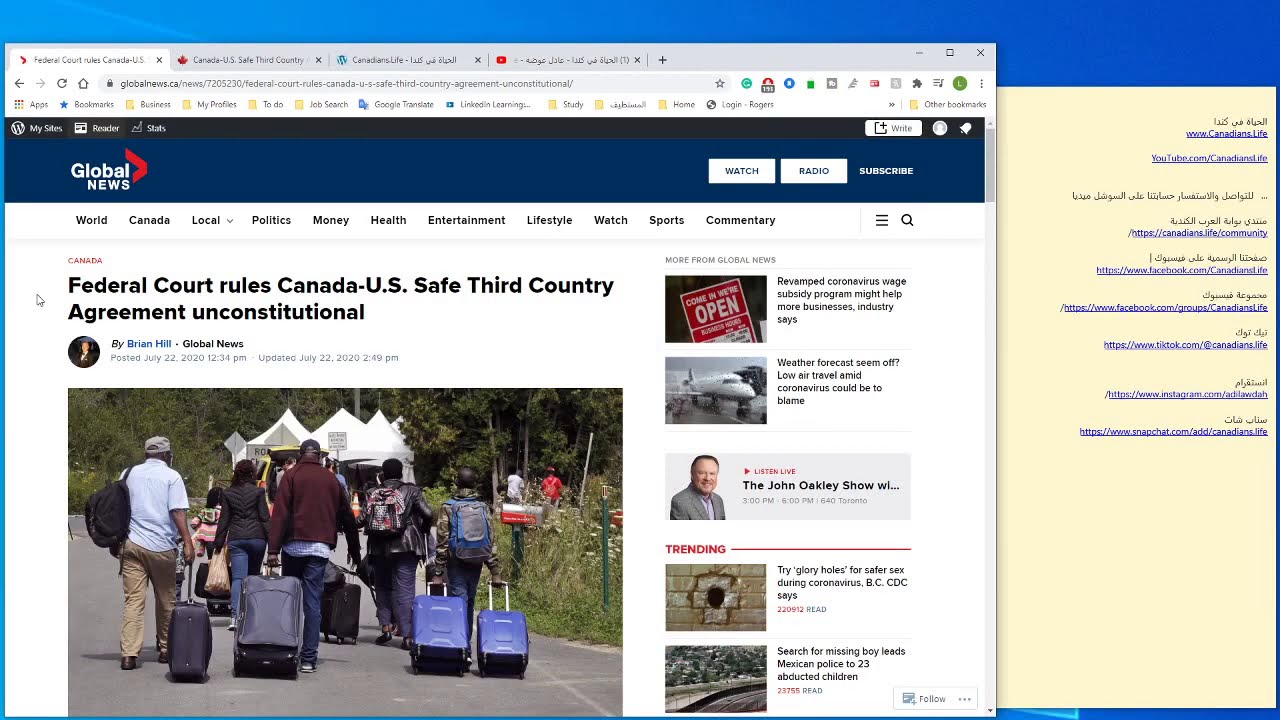Click the home icon in browser toolbar
Image resolution: width=1280 pixels, height=720 pixels.
tap(83, 84)
